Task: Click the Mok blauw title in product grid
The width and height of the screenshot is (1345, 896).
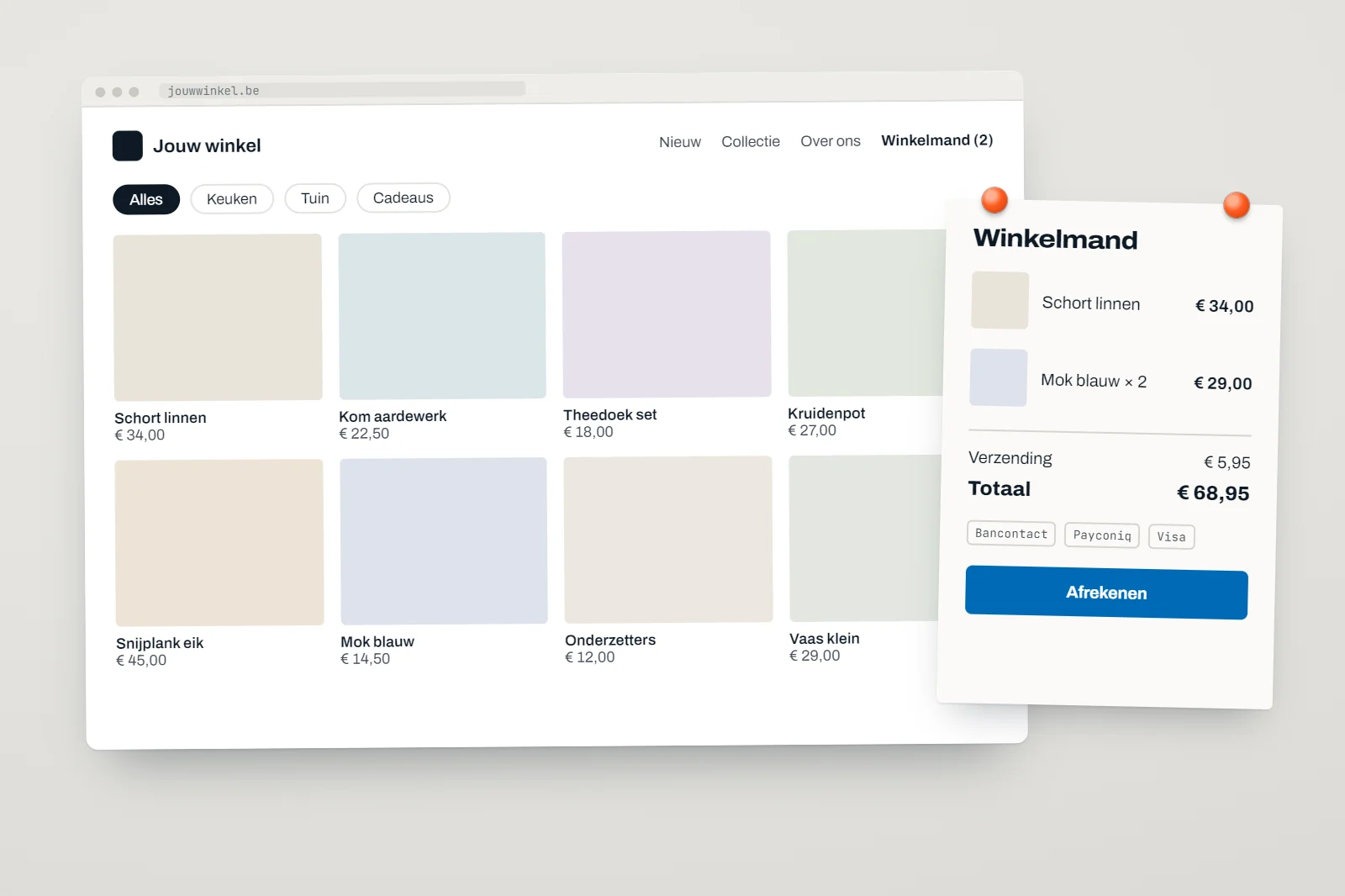Action: click(x=377, y=641)
